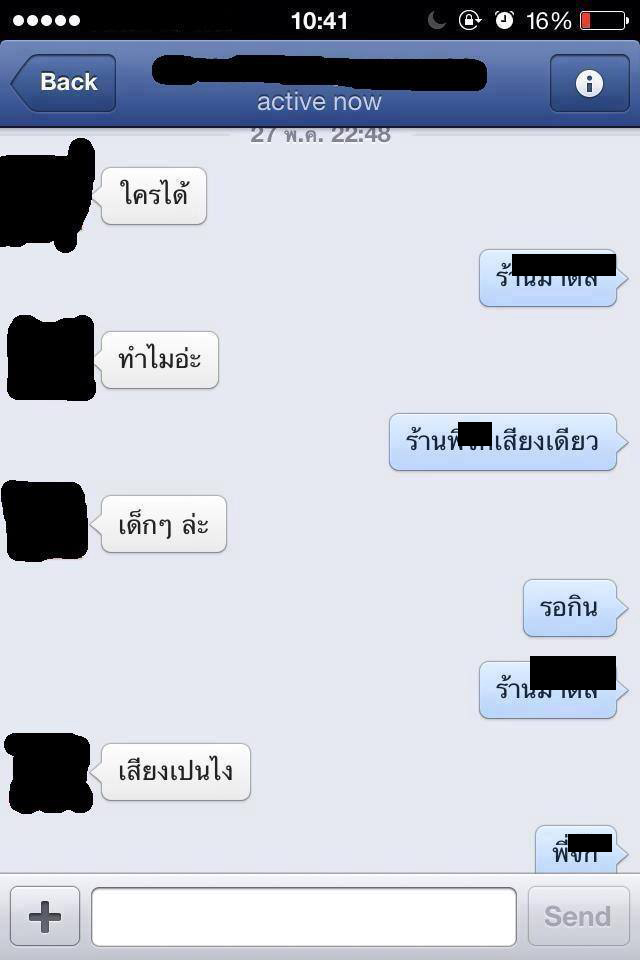The height and width of the screenshot is (960, 640).
Task: Select the 'เสียงเดียว' sent message bubble
Action: coord(503,442)
